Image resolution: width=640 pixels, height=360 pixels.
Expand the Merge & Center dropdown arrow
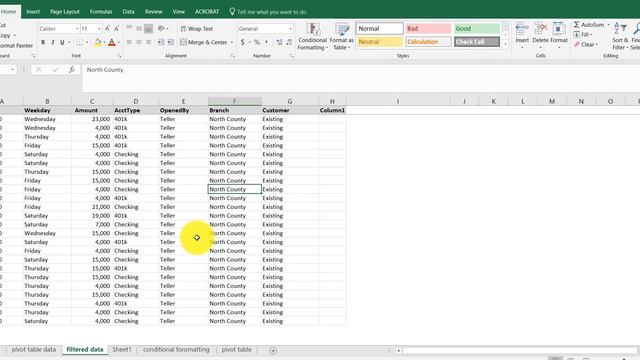click(232, 42)
